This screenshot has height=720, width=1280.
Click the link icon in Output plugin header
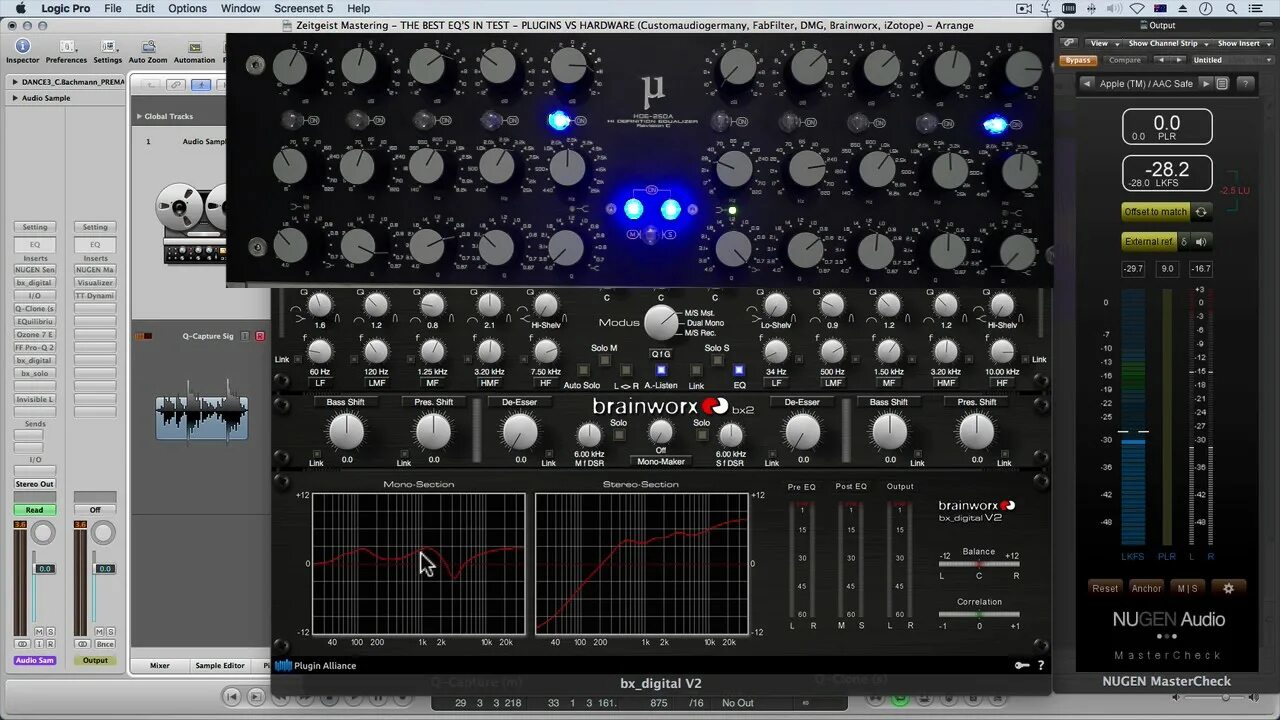pos(1069,43)
